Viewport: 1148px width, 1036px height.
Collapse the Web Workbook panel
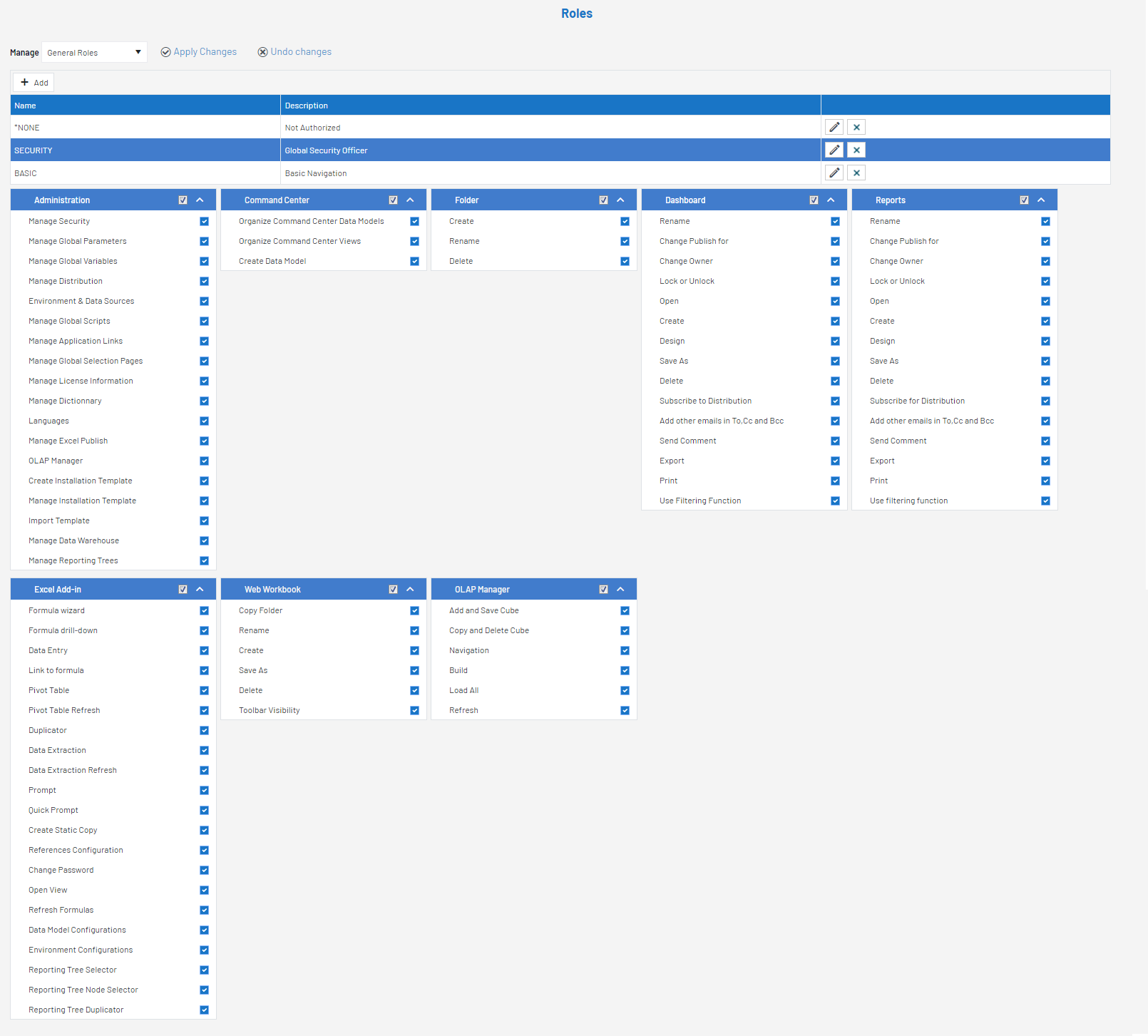coord(410,590)
